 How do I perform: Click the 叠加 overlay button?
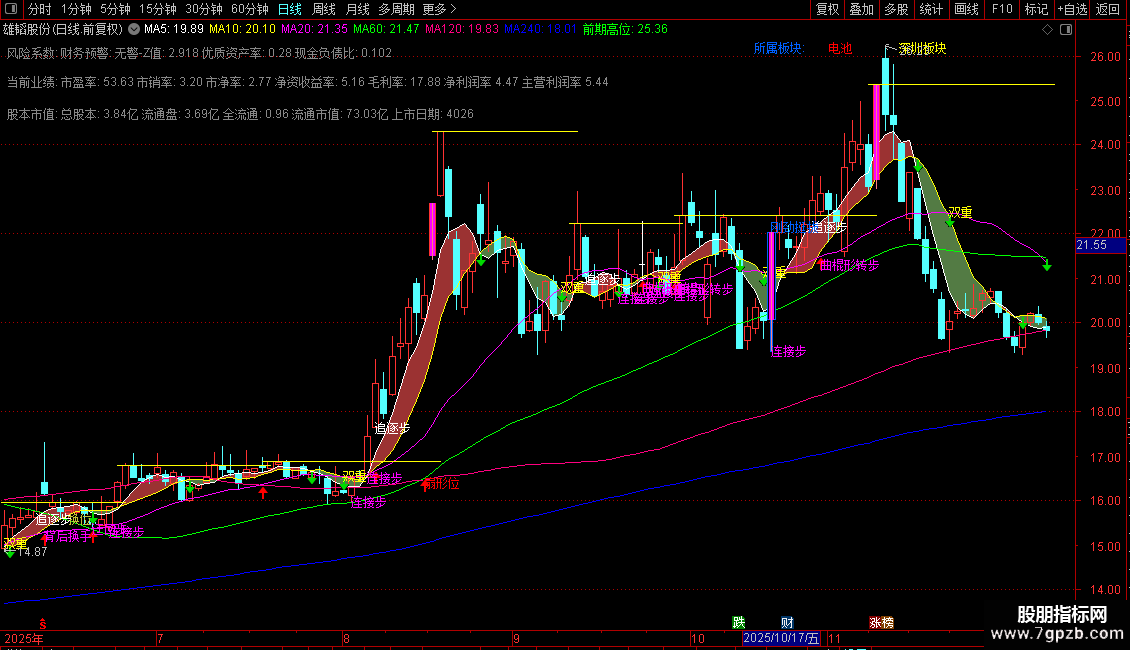point(862,9)
